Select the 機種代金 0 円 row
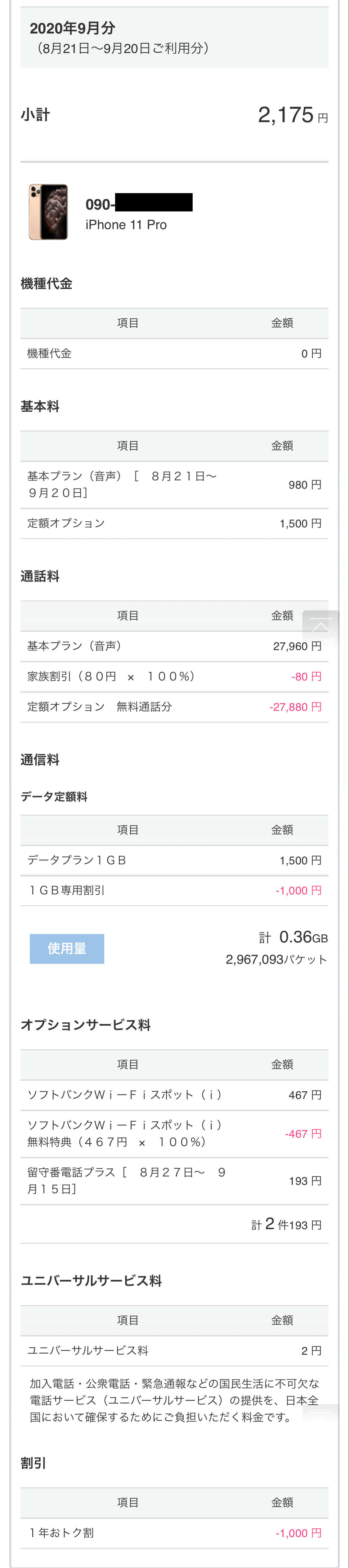 [174, 354]
